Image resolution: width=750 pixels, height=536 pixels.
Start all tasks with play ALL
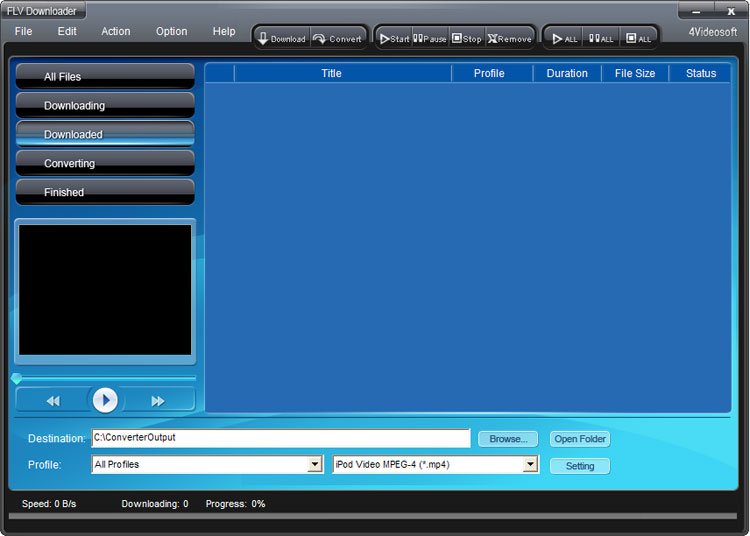pyautogui.click(x=564, y=38)
